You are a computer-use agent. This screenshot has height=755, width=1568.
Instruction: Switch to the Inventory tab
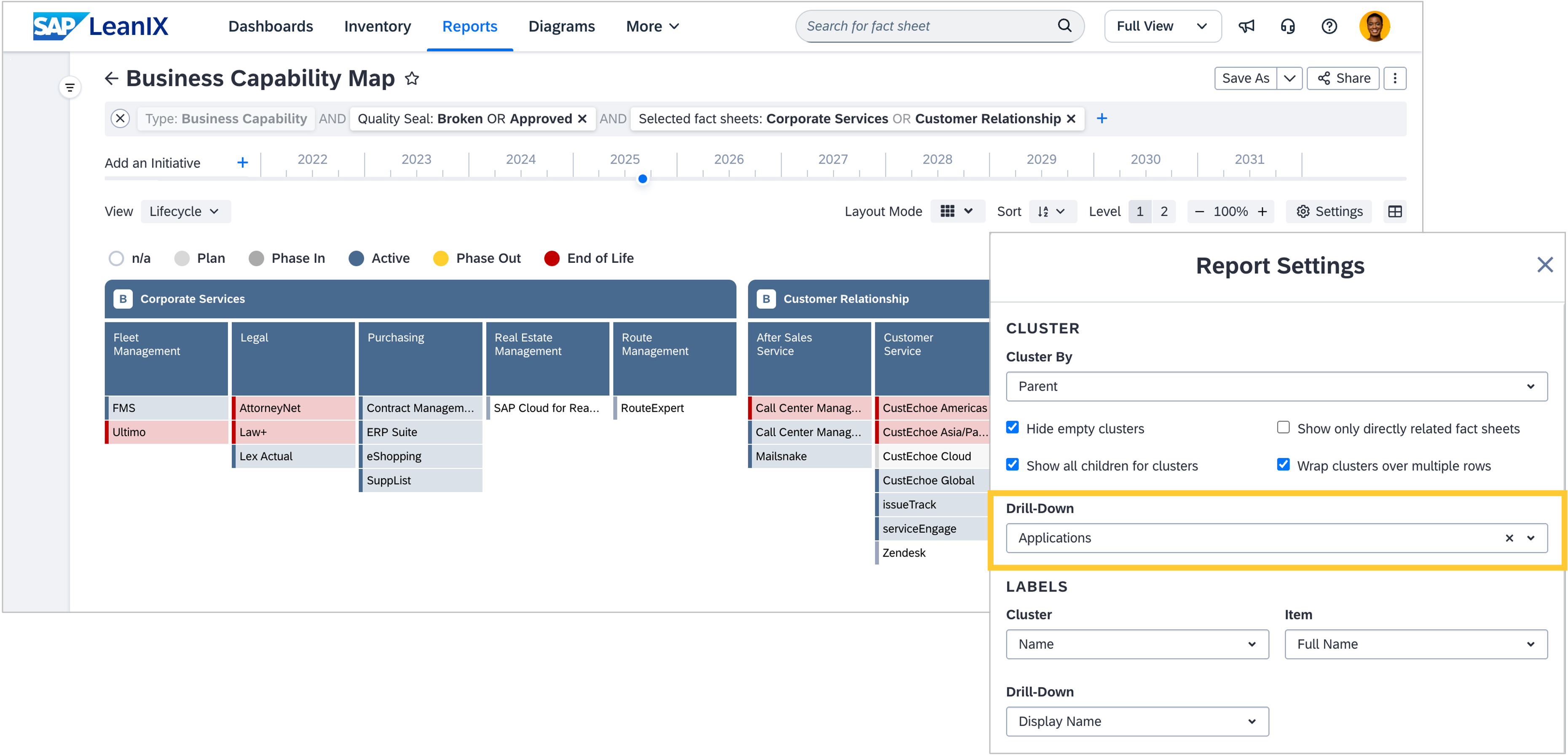tap(378, 26)
